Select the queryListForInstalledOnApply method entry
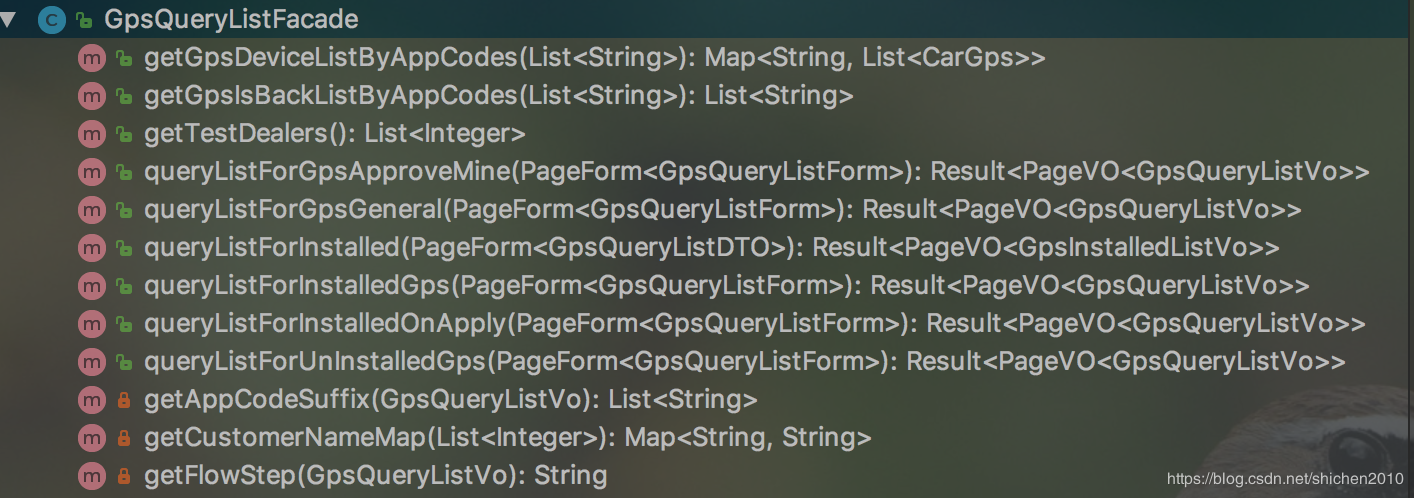Screen dimensions: 1414x498 point(755,324)
